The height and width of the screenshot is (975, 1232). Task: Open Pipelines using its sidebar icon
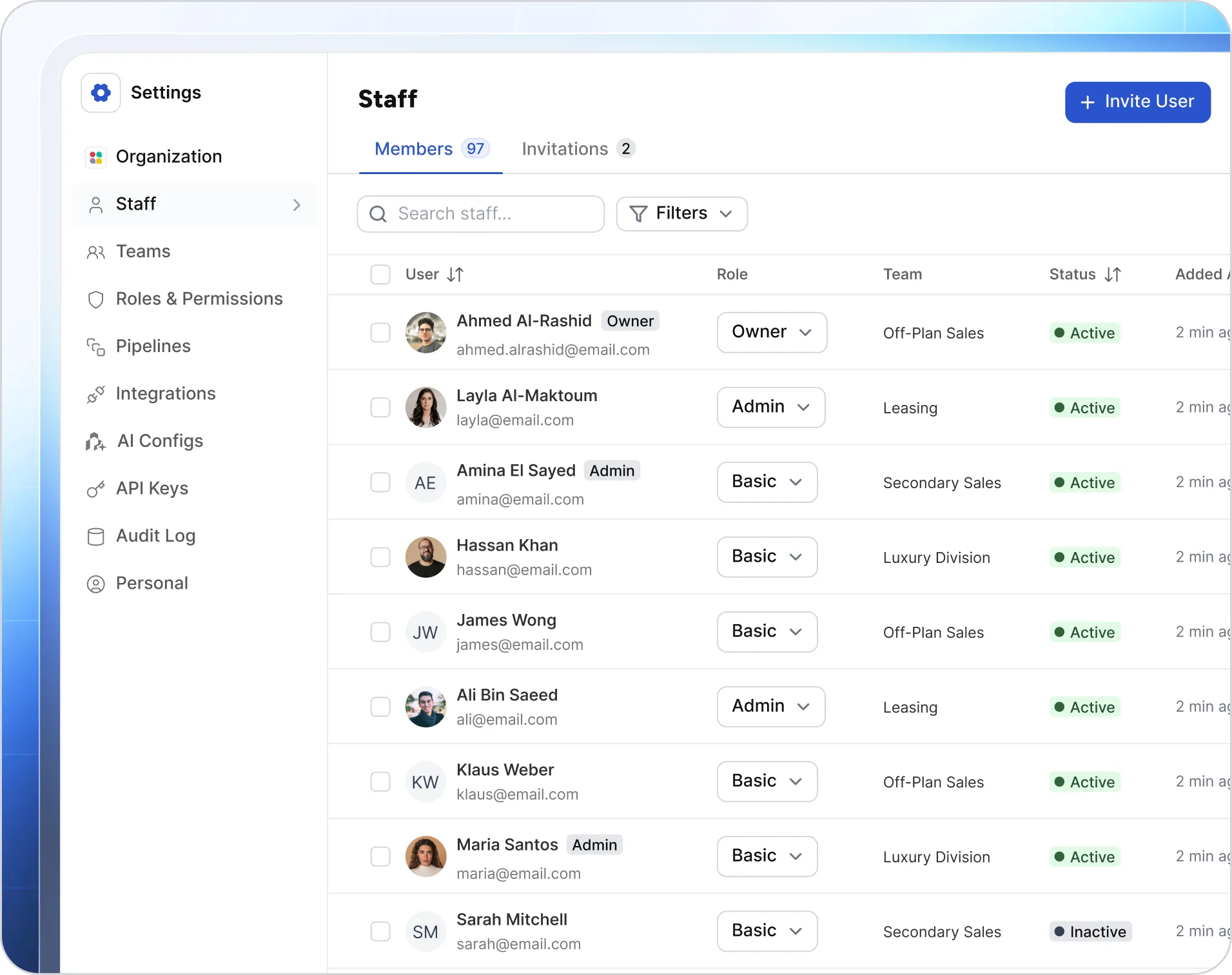pyautogui.click(x=96, y=347)
